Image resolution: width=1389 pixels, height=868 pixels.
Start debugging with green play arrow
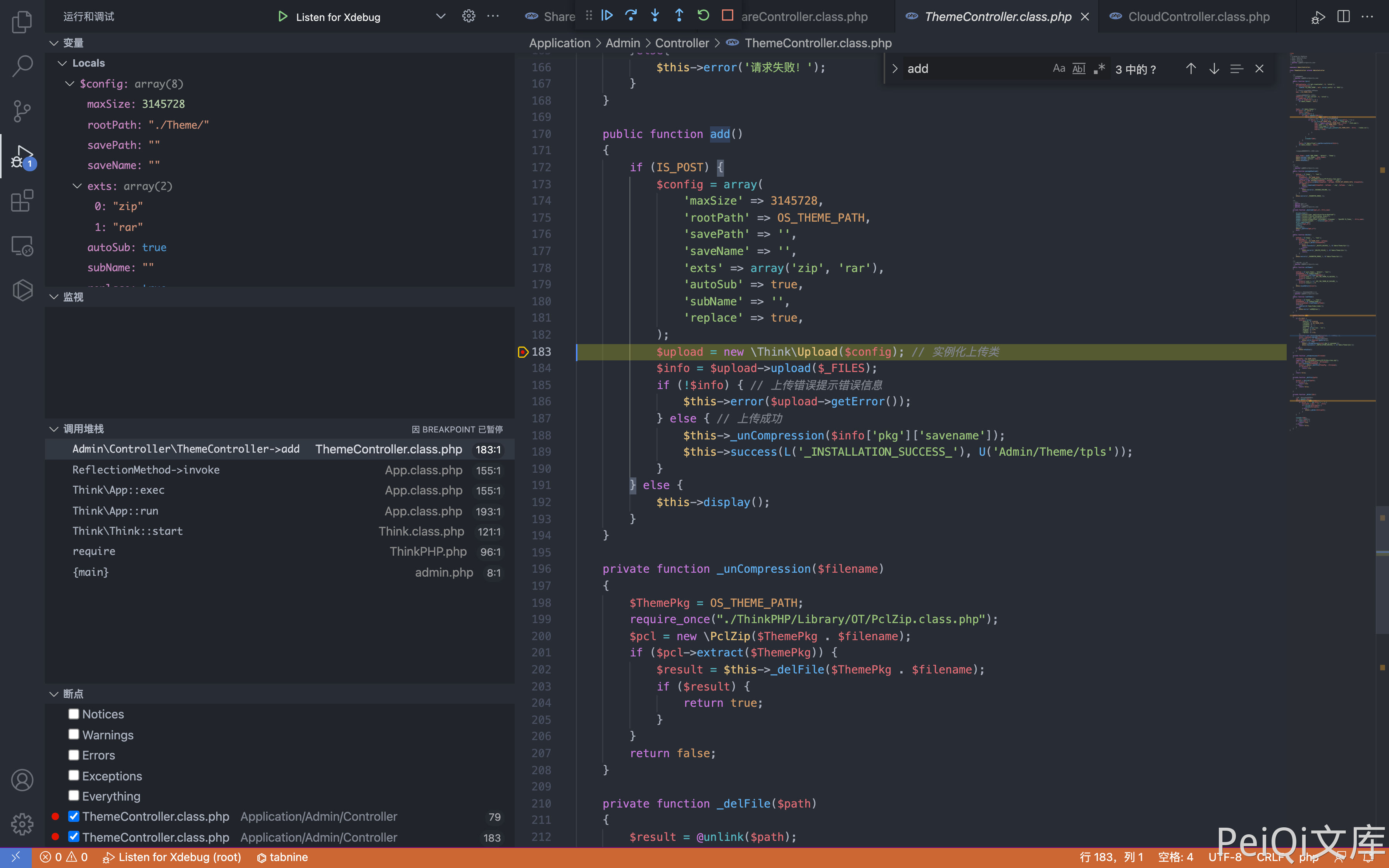pos(283,17)
